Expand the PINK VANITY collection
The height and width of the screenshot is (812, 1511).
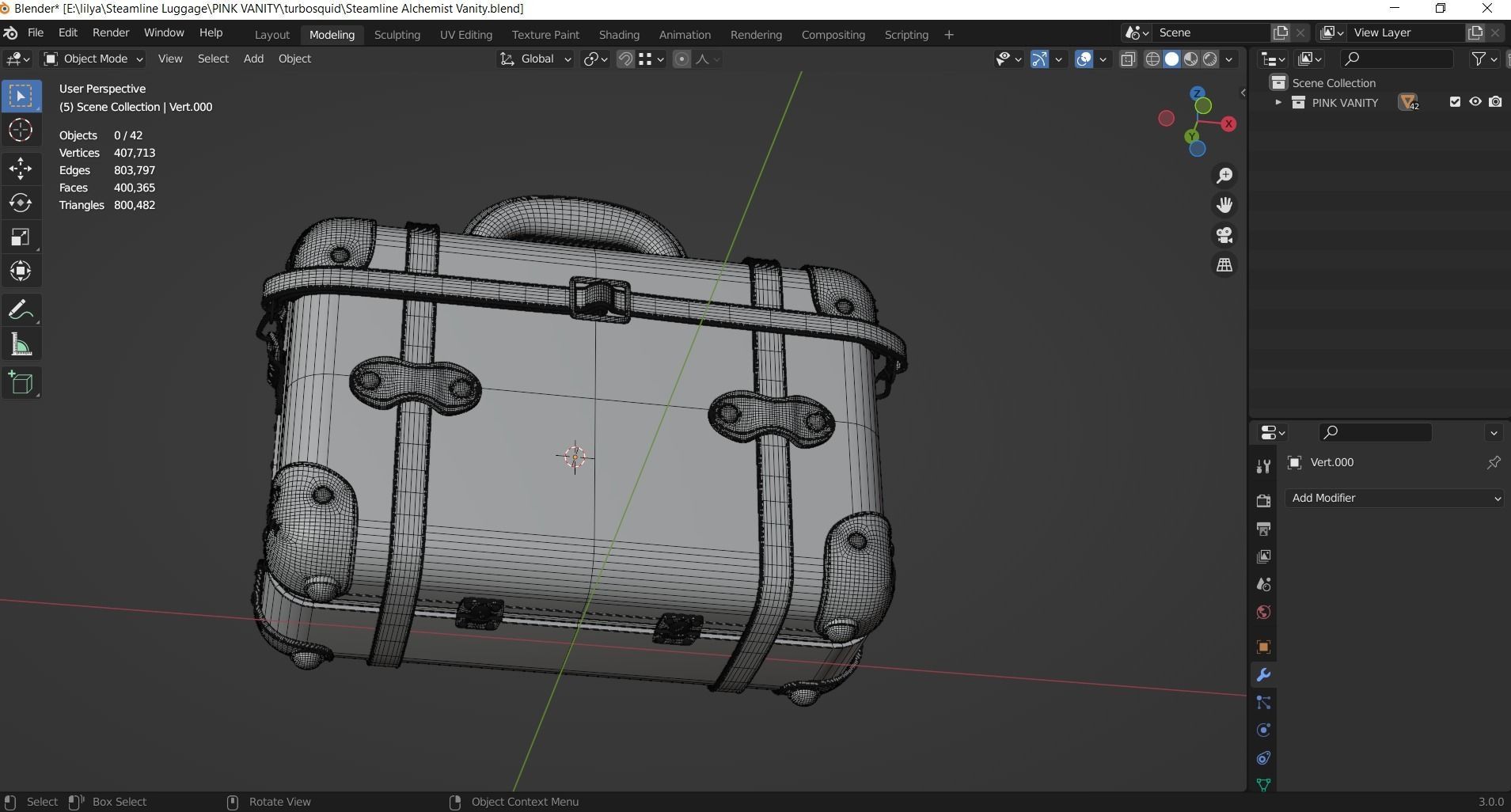[x=1278, y=102]
